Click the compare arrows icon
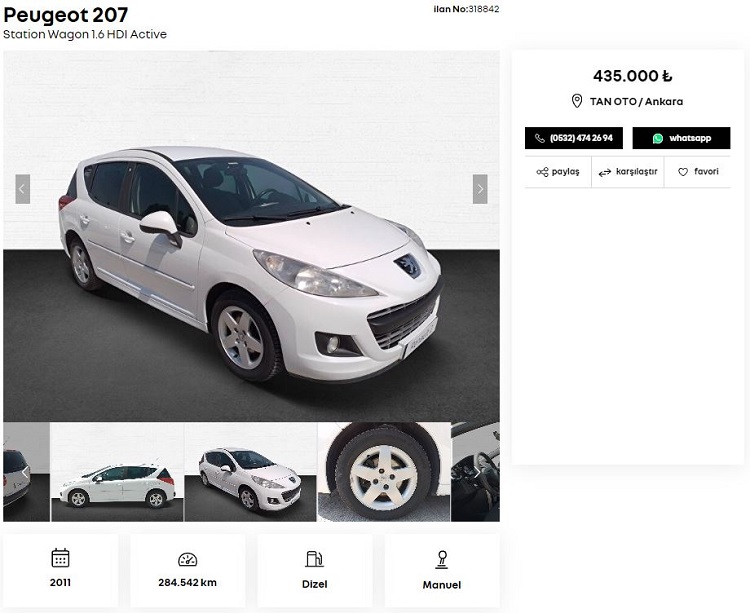The image size is (750, 613). coord(605,172)
